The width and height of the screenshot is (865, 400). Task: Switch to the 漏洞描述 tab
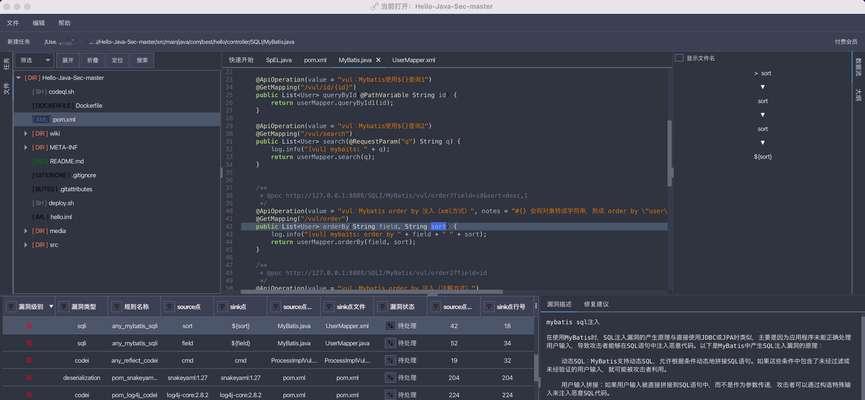tap(559, 304)
